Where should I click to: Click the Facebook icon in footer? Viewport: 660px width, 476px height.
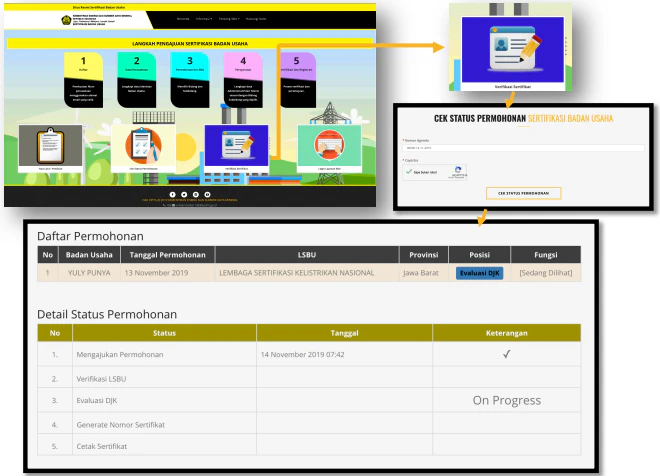click(x=171, y=194)
